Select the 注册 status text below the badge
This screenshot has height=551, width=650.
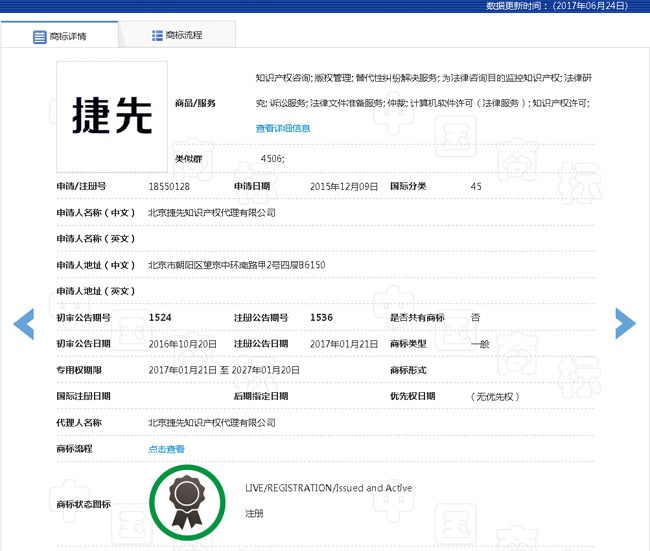254,514
